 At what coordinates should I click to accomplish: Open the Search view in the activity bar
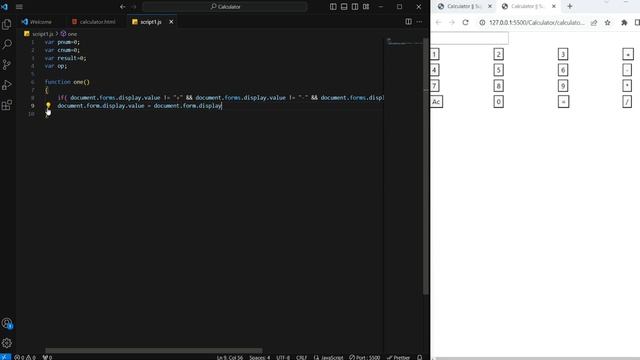coord(7,44)
